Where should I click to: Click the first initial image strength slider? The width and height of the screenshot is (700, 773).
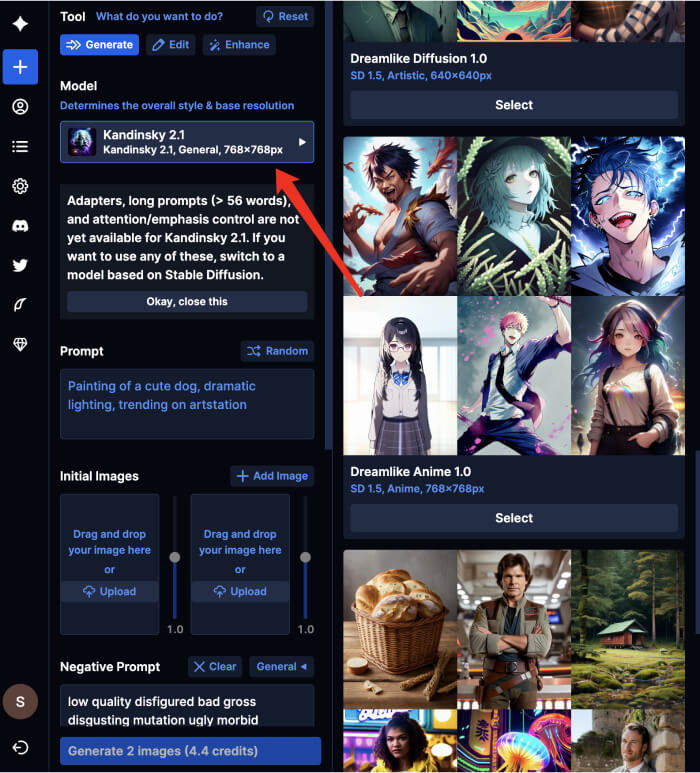175,557
